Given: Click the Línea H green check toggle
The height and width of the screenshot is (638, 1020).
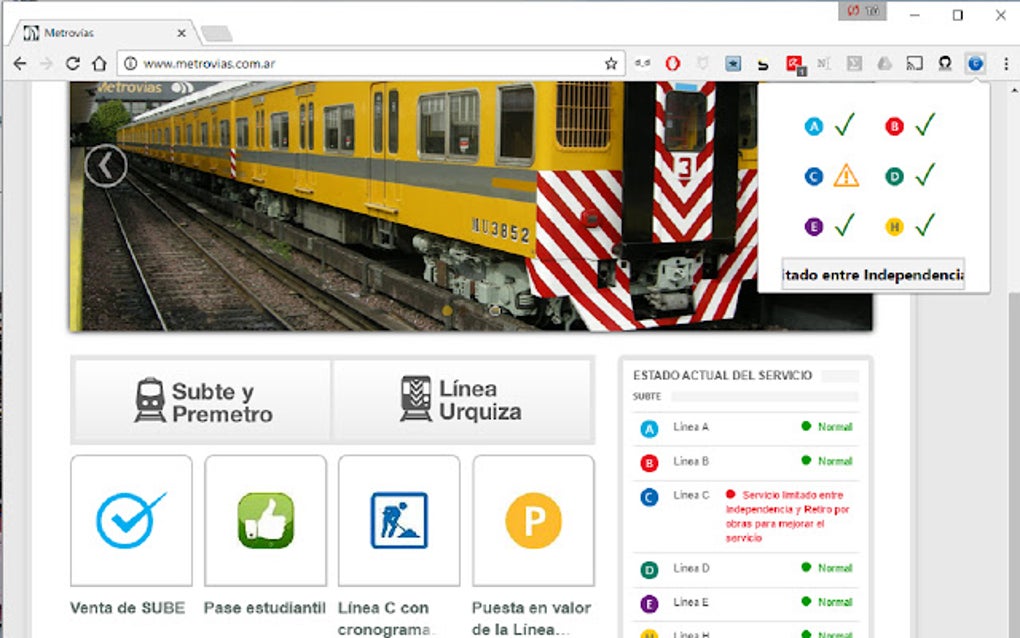Looking at the screenshot, I should click(925, 226).
